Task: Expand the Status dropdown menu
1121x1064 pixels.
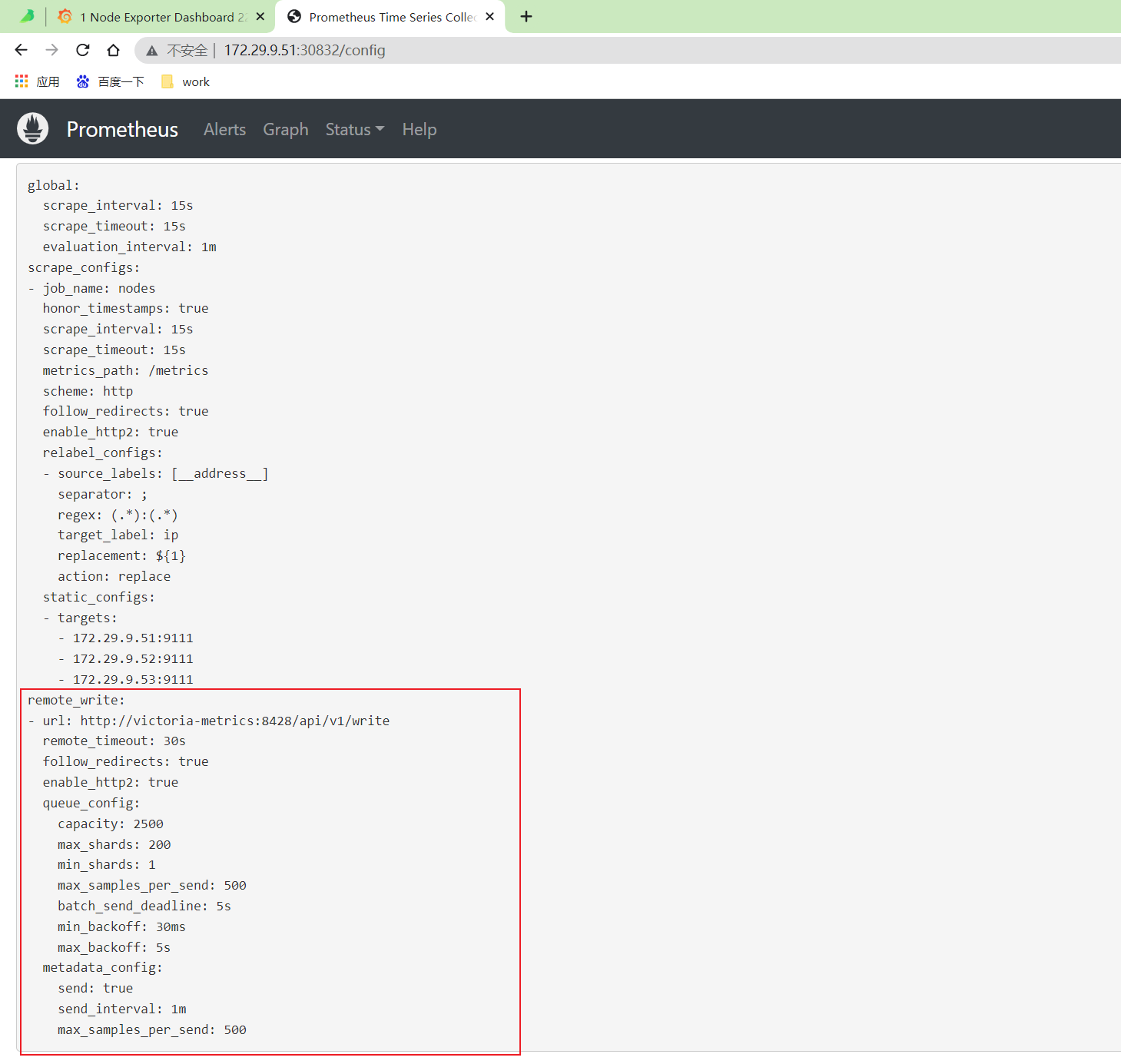Action: [355, 129]
